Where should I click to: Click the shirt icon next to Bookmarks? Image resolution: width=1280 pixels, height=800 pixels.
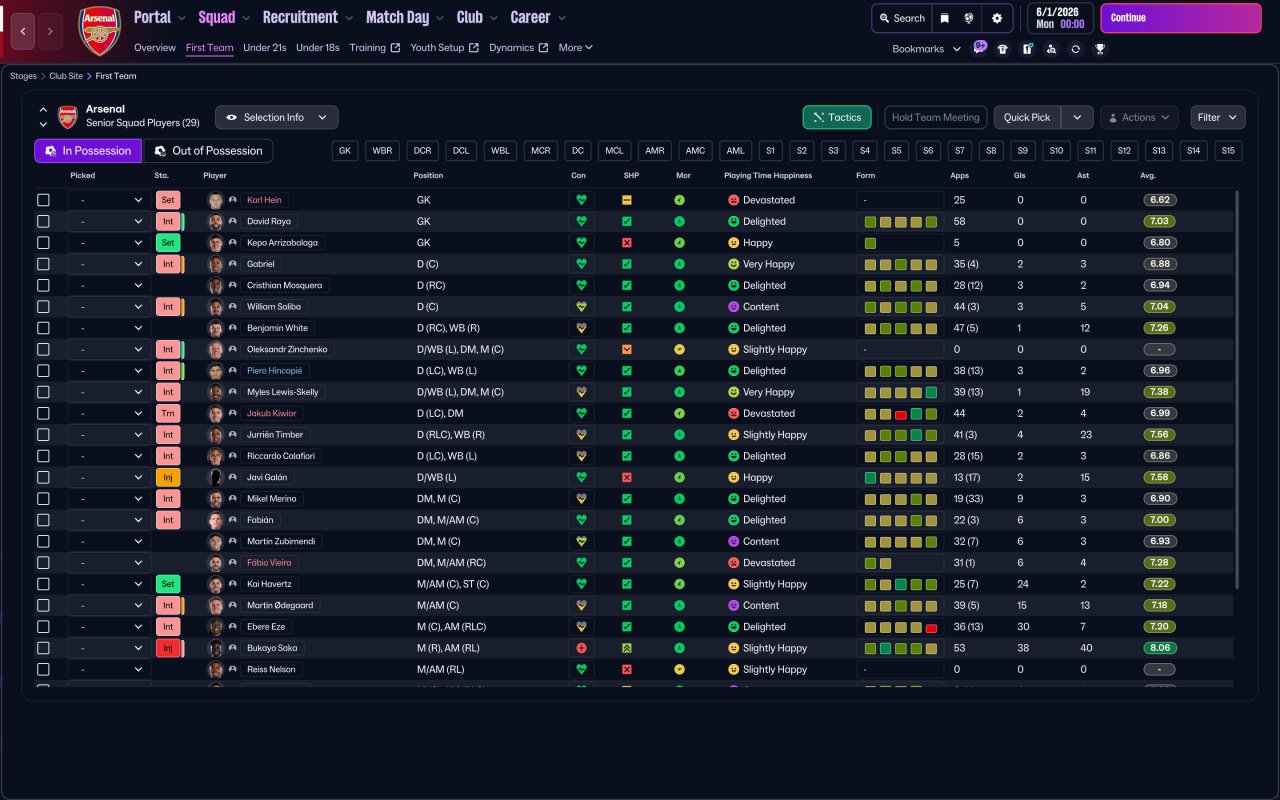1003,49
